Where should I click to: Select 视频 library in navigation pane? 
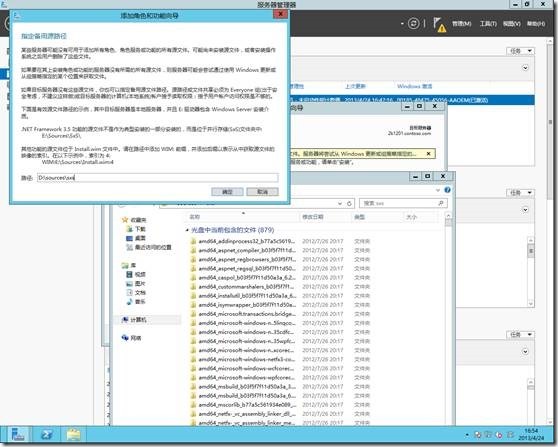pyautogui.click(x=136, y=274)
